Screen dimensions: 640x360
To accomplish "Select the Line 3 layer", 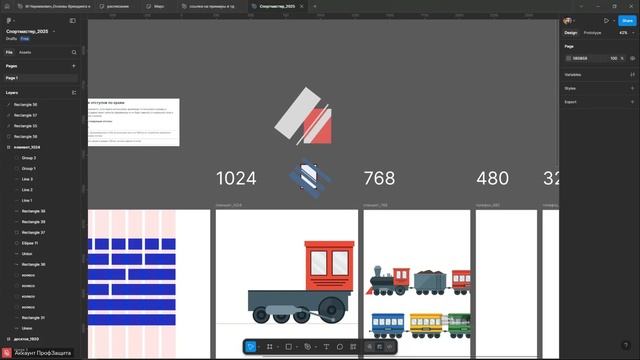I will (27, 179).
